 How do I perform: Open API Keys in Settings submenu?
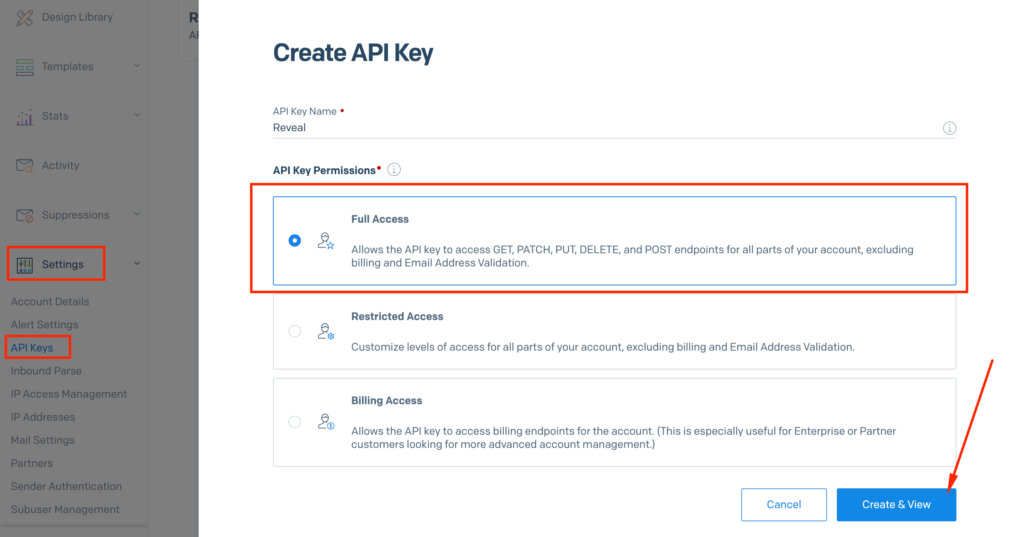[32, 348]
